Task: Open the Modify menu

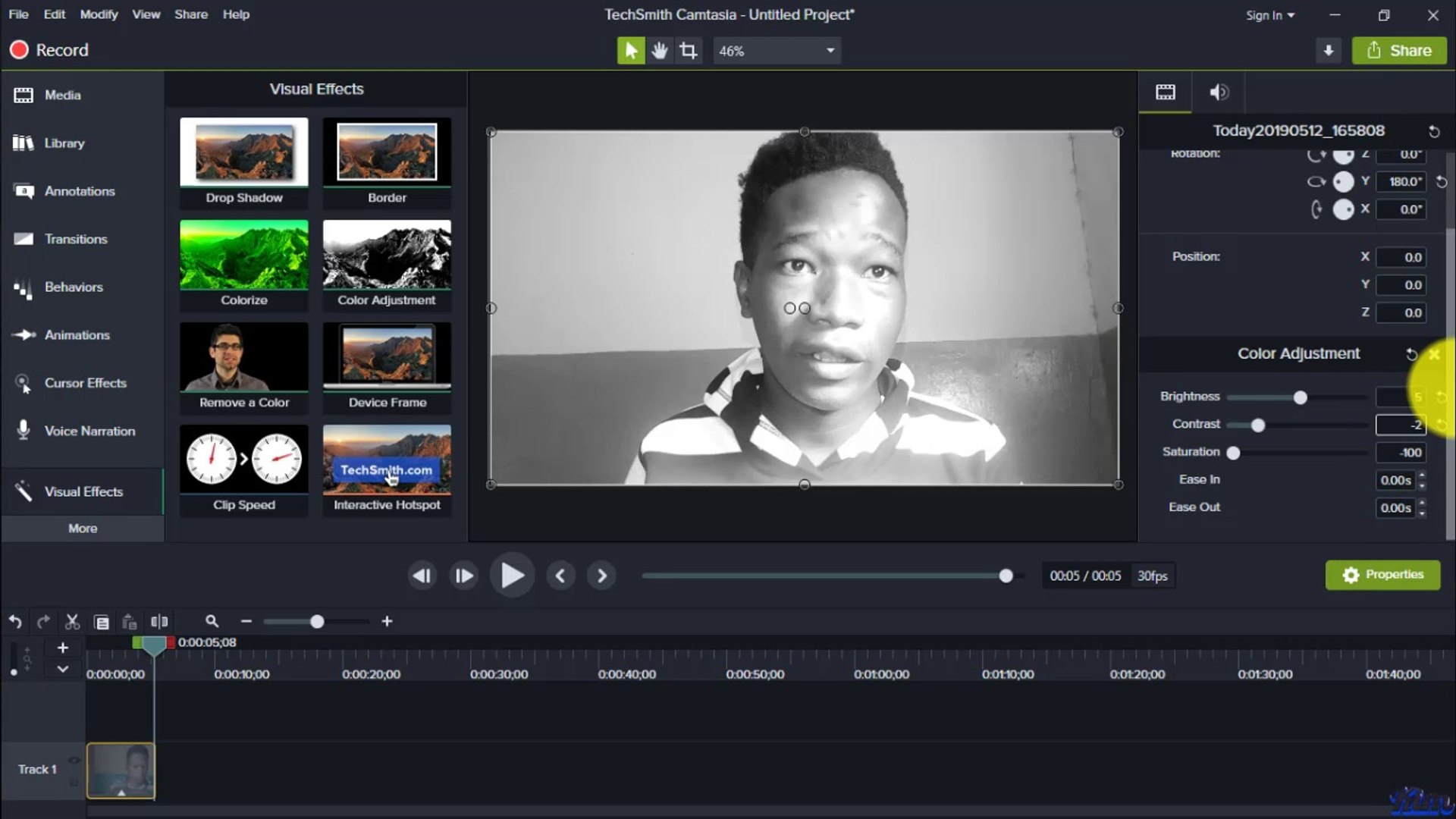Action: (x=99, y=14)
